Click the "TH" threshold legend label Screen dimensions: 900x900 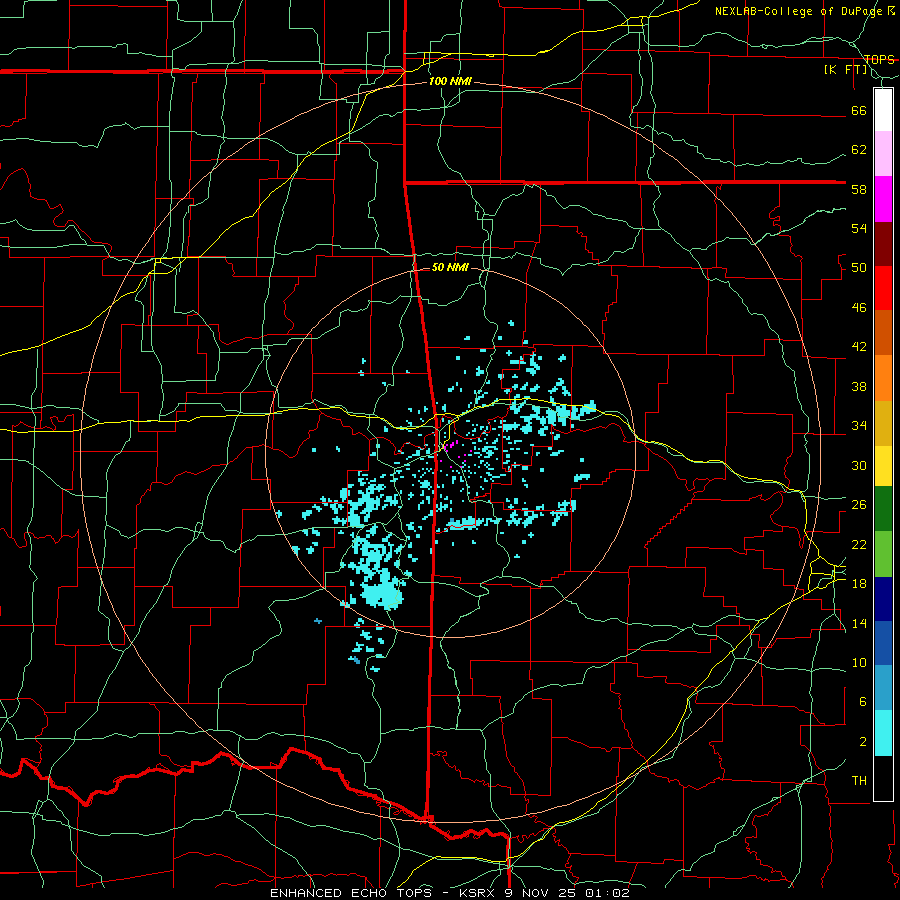coord(859,781)
